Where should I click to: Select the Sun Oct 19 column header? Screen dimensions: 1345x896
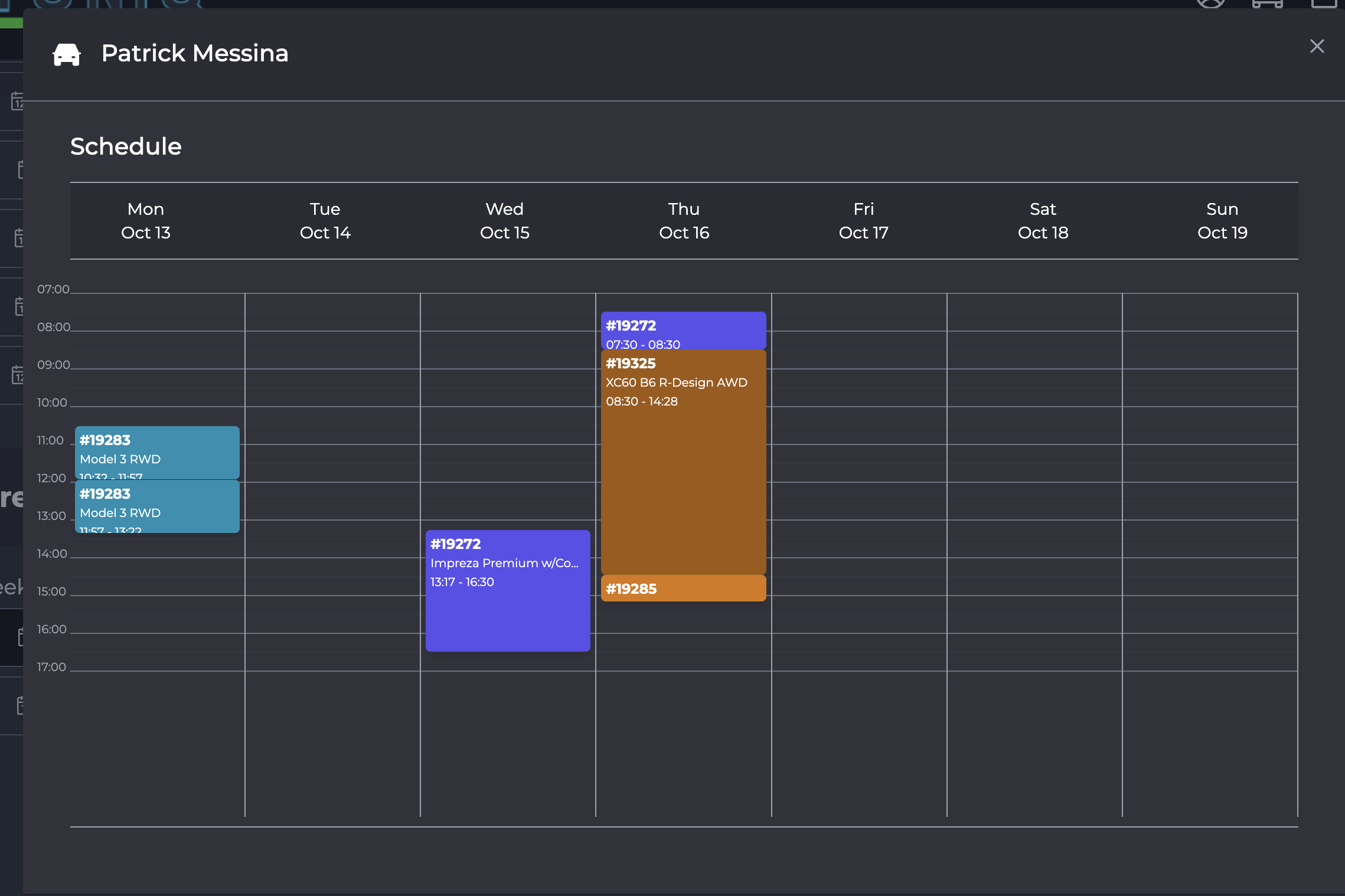1222,221
